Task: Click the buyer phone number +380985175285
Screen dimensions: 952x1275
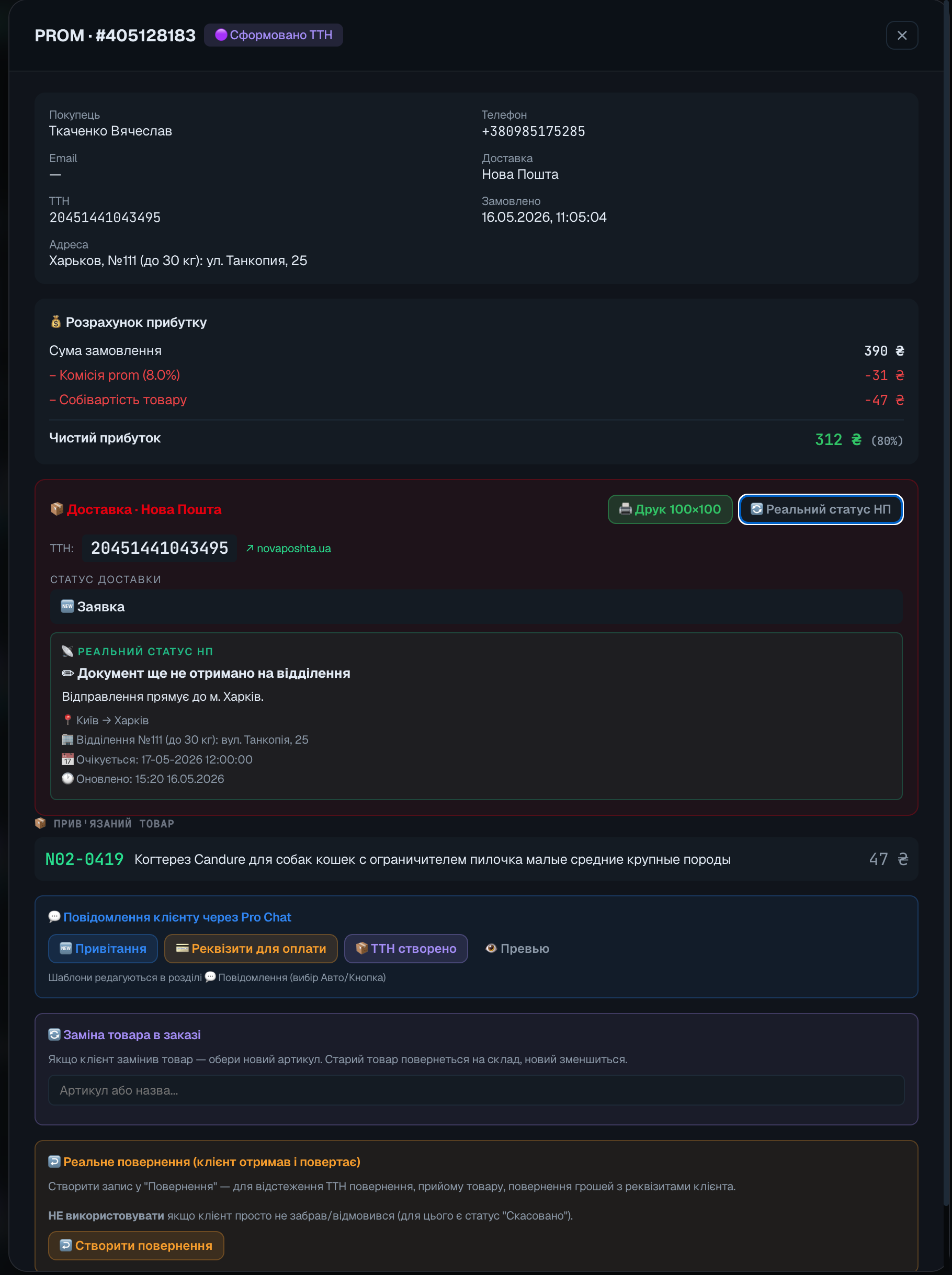Action: [533, 131]
